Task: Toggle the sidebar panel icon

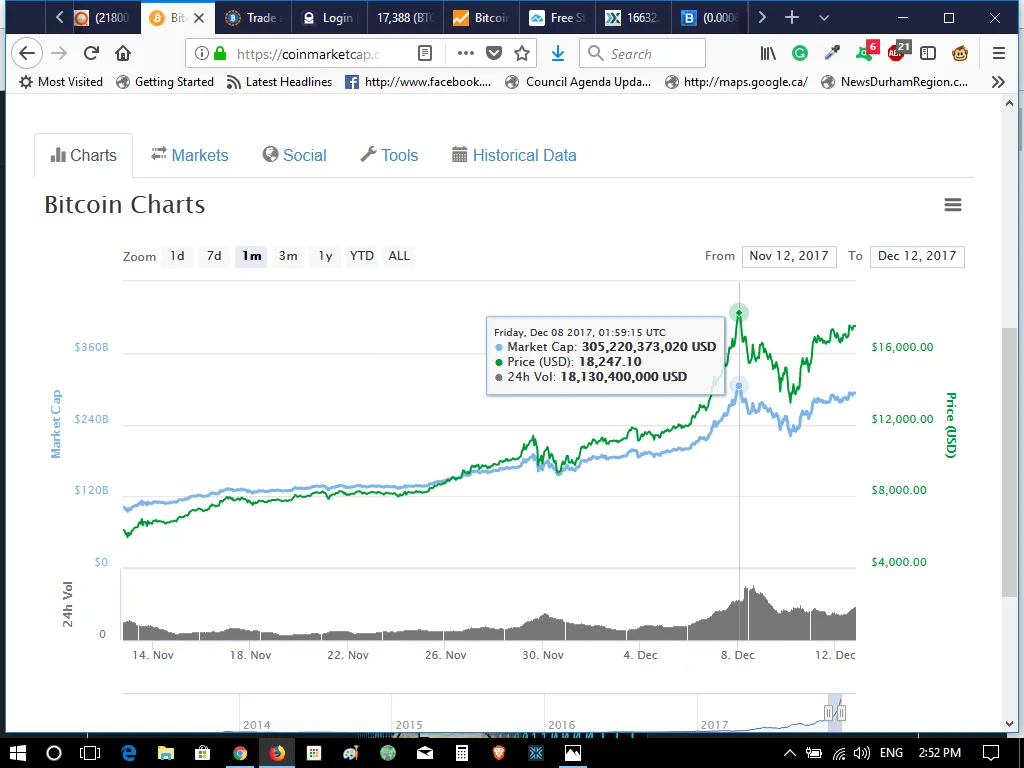Action: (x=927, y=54)
